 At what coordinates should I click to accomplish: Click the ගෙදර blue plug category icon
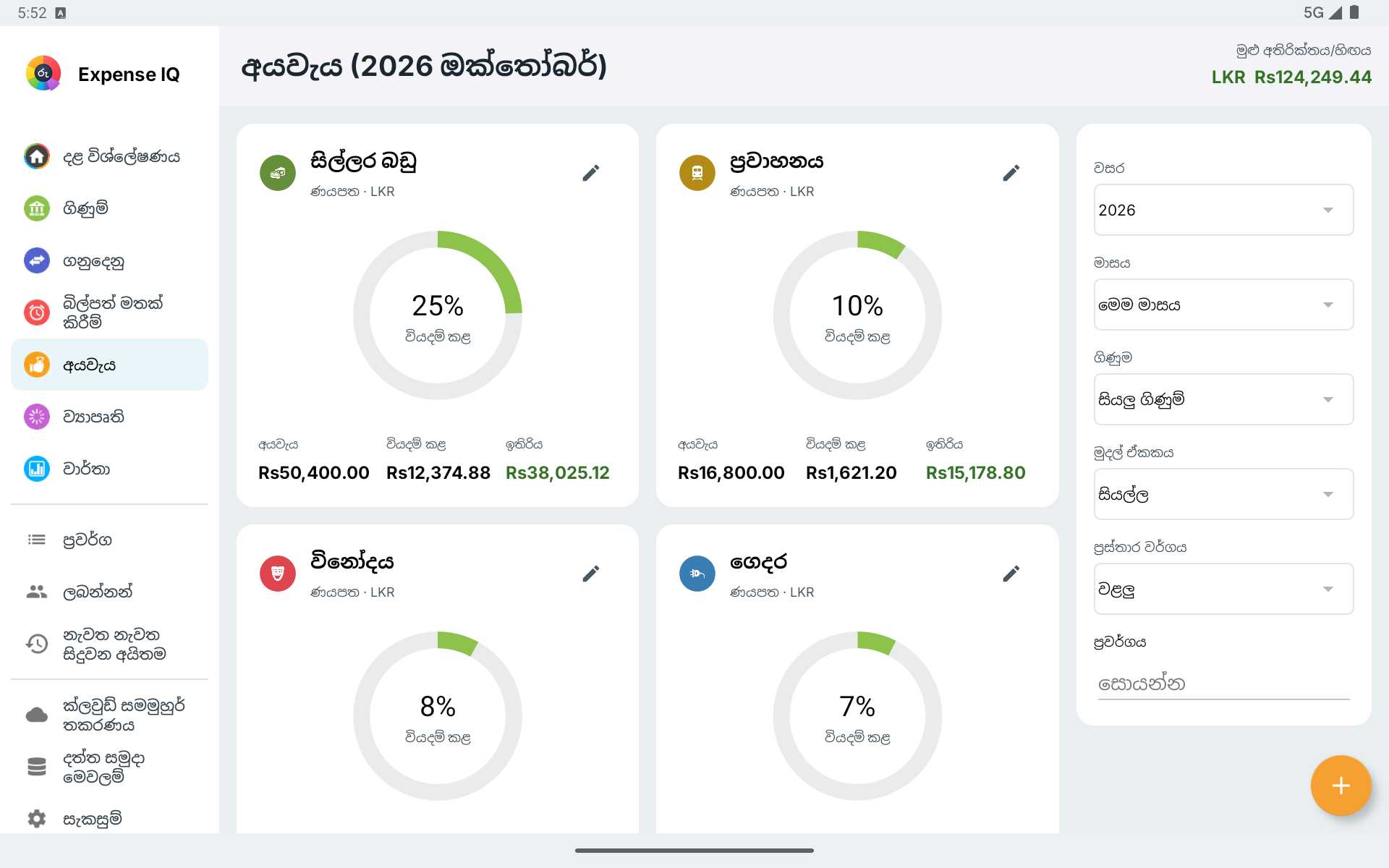tap(697, 574)
